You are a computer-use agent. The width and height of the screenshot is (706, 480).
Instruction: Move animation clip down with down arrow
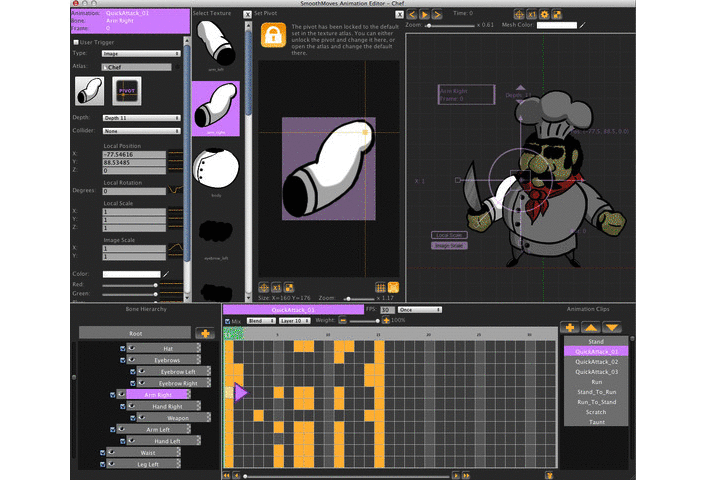pos(612,327)
